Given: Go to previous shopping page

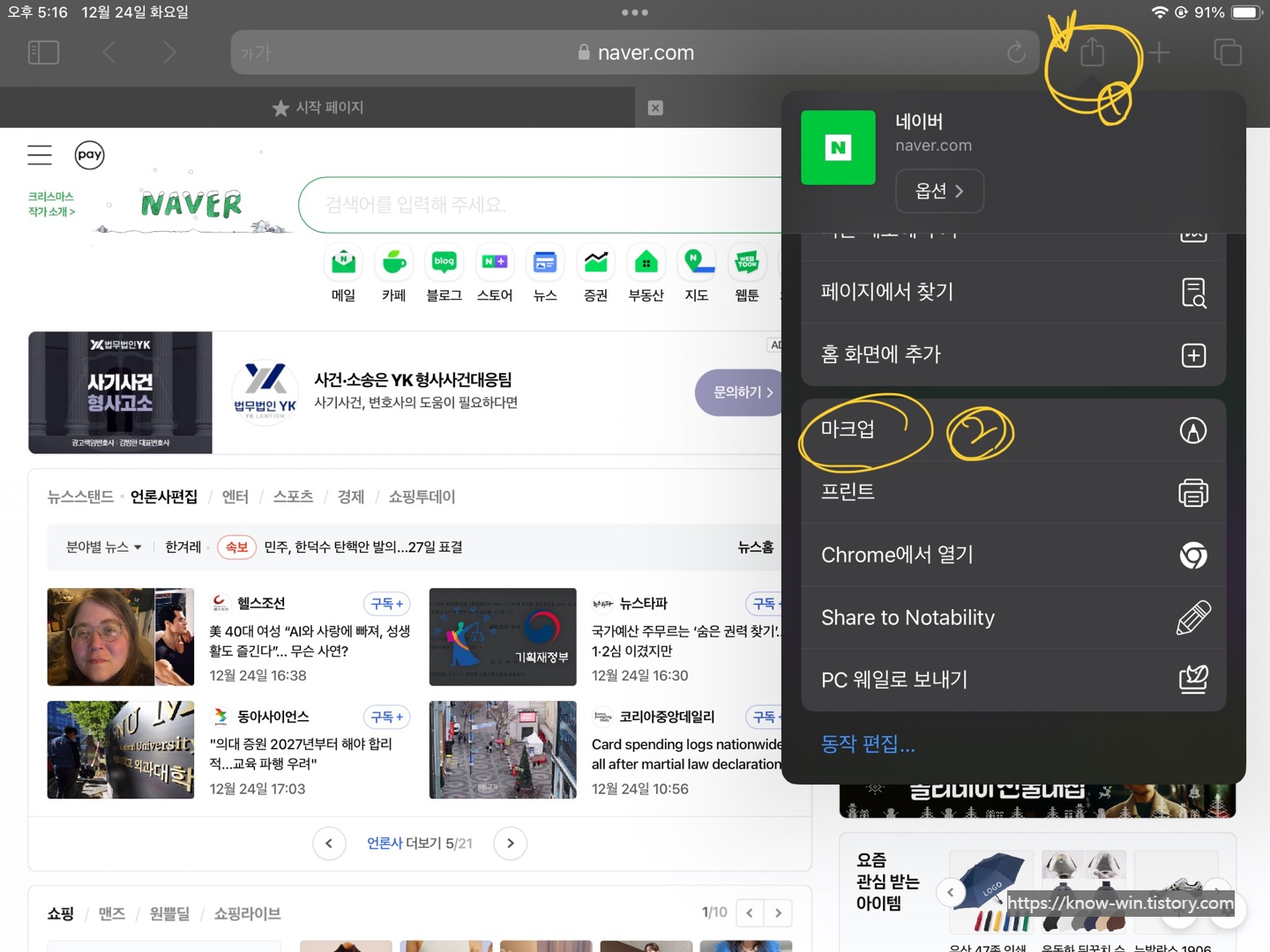Looking at the screenshot, I should [x=750, y=912].
